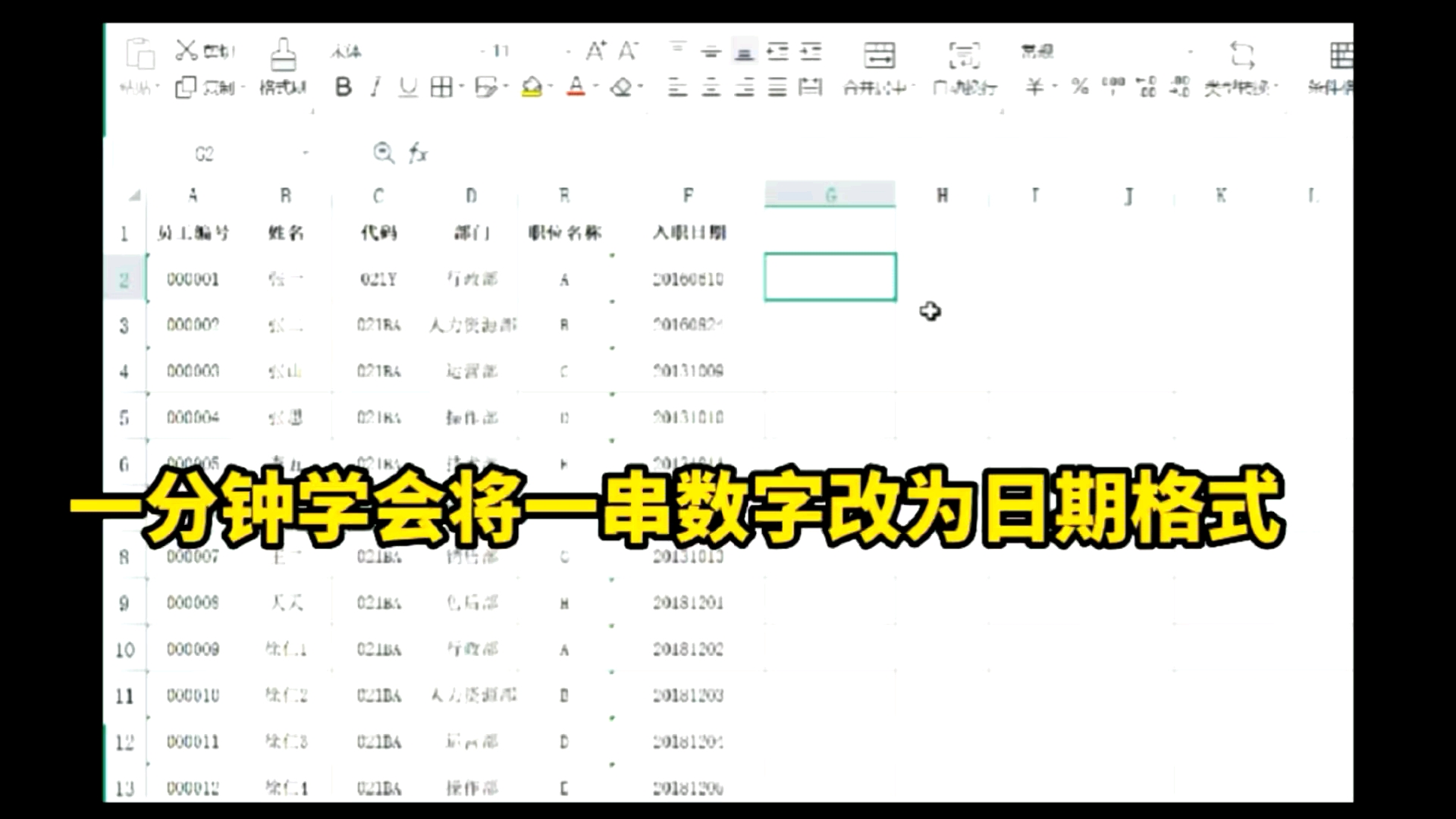Click cell containing 20181202

[688, 649]
